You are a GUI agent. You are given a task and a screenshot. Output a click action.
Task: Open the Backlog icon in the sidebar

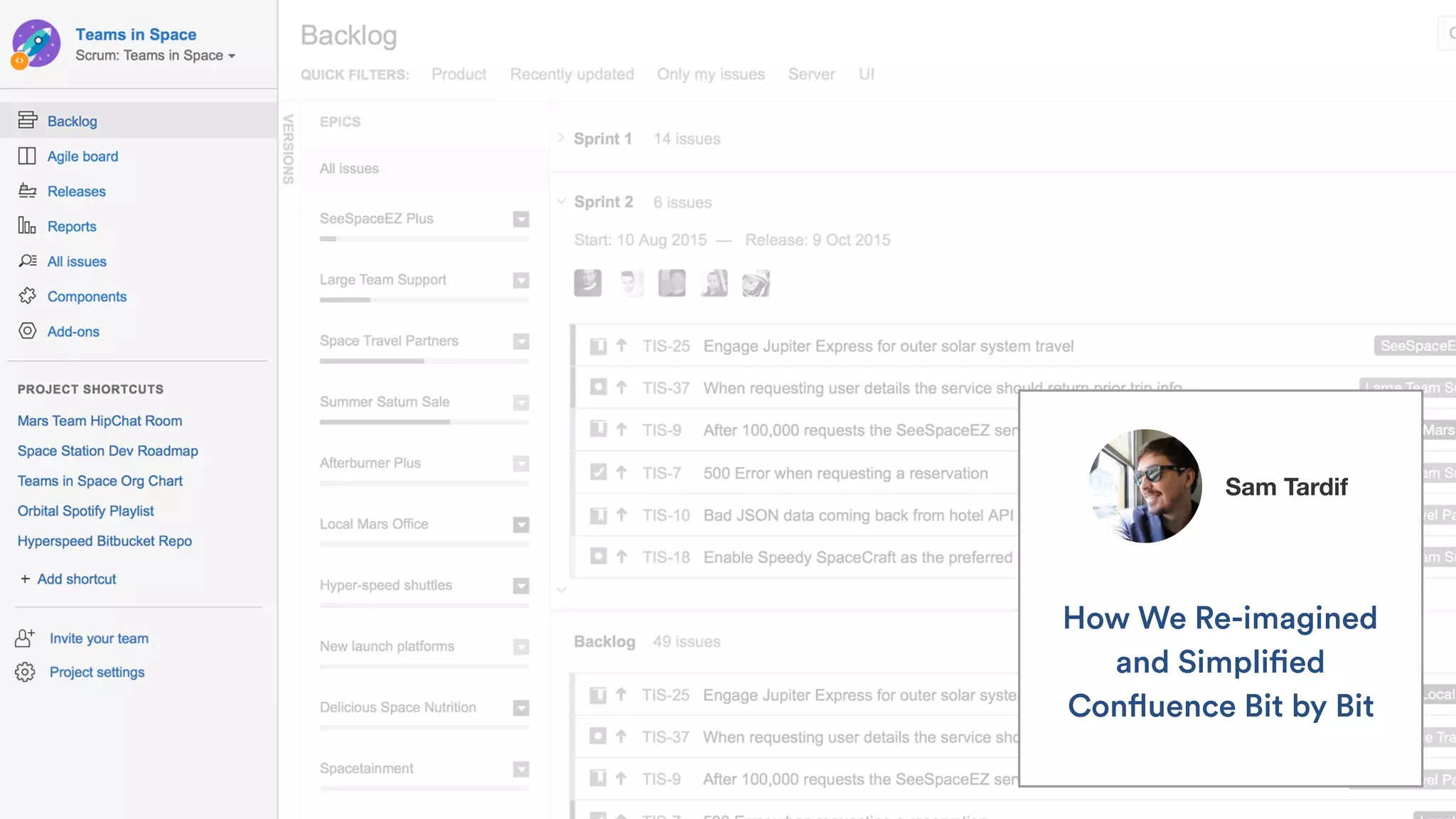click(x=27, y=120)
